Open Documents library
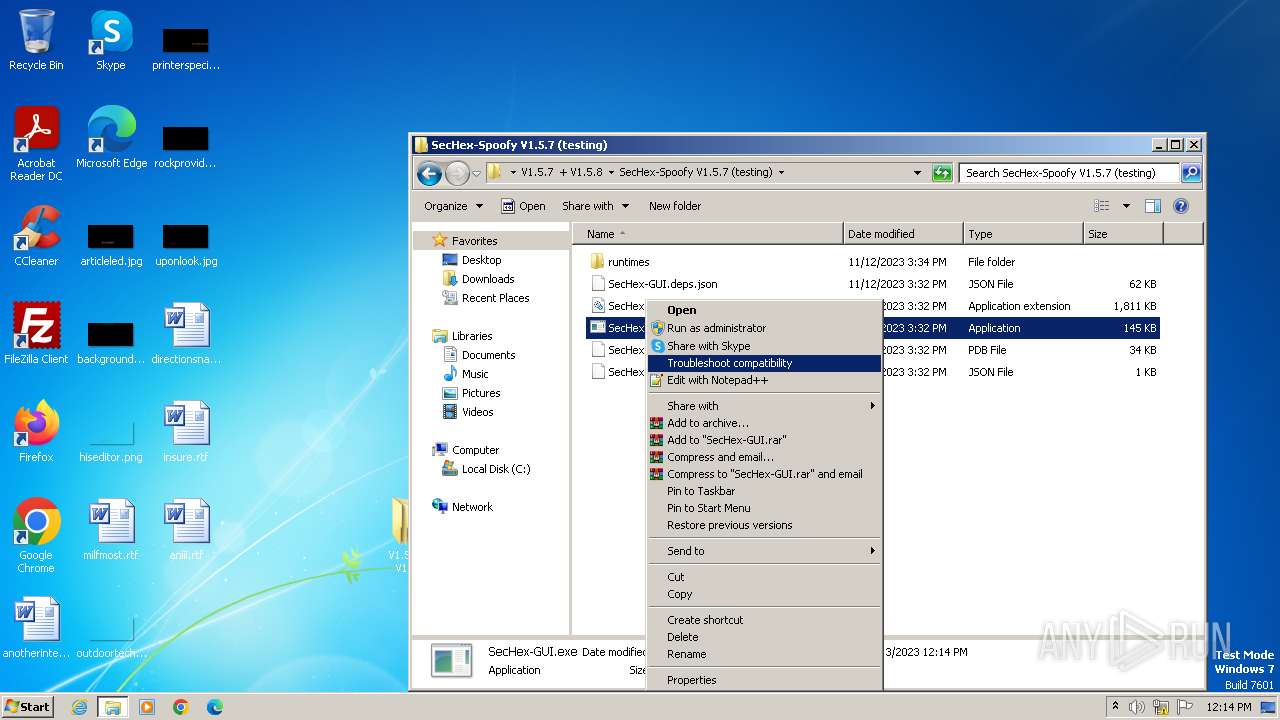This screenshot has width=1280, height=720. [x=488, y=355]
